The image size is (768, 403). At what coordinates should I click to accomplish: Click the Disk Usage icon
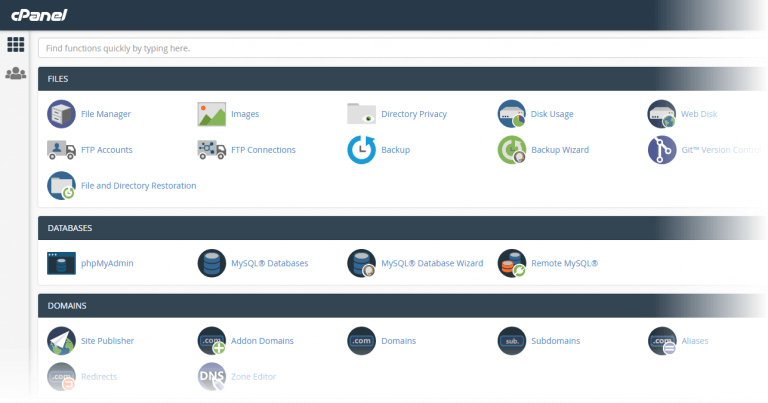pyautogui.click(x=511, y=114)
